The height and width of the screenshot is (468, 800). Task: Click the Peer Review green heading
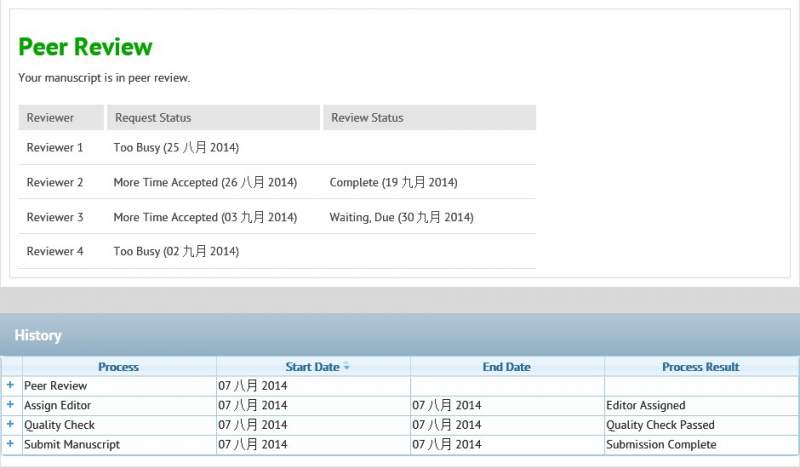[x=86, y=47]
